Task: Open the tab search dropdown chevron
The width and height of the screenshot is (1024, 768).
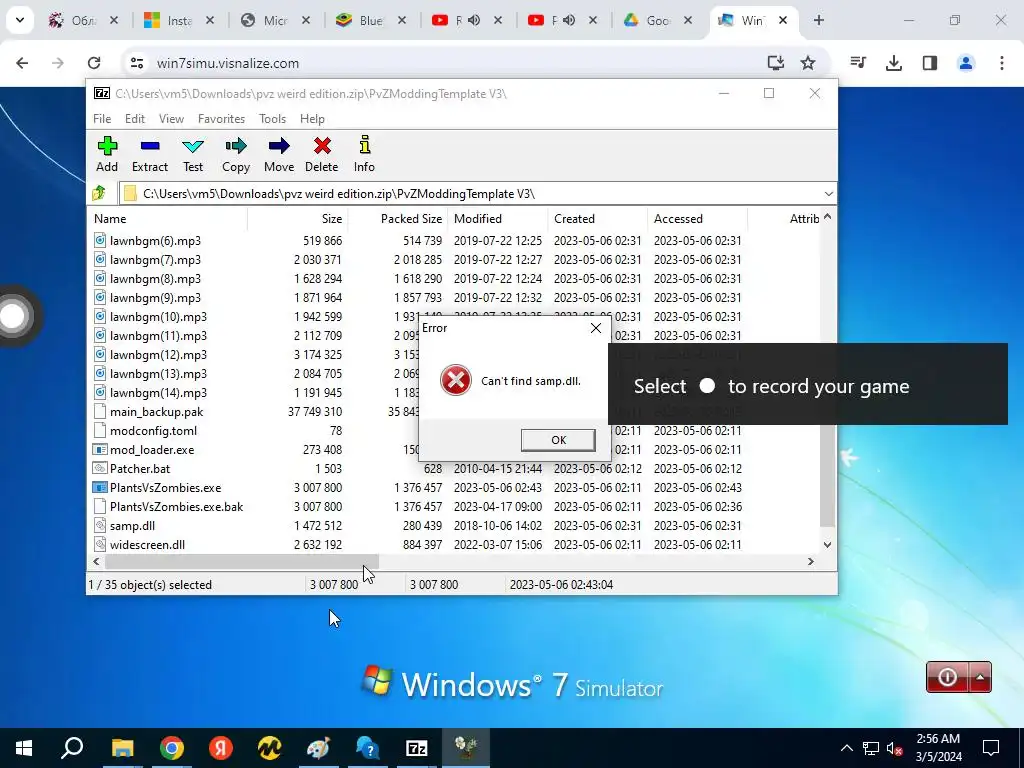Action: pyautogui.click(x=20, y=20)
